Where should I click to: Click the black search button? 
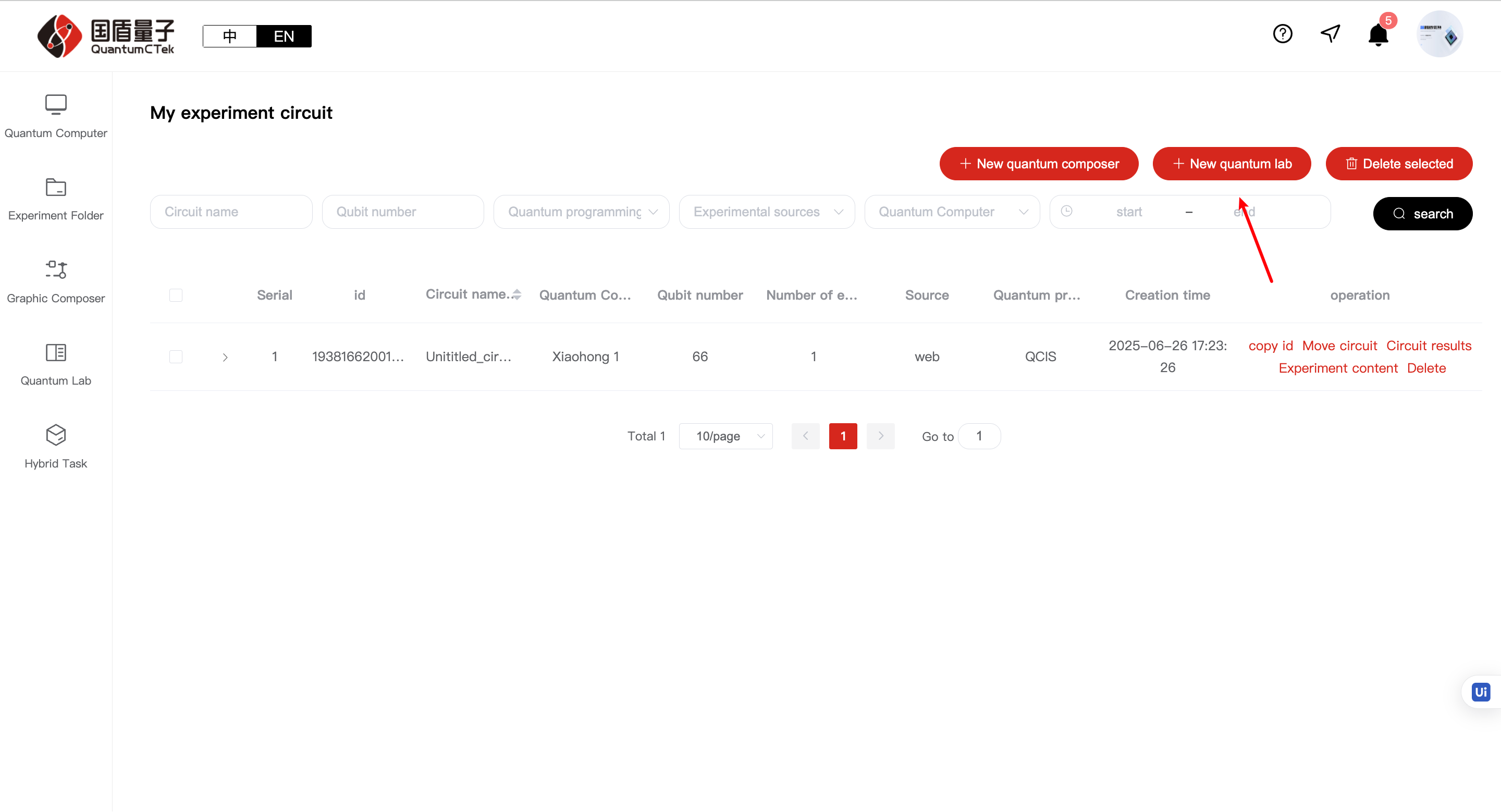(x=1422, y=214)
